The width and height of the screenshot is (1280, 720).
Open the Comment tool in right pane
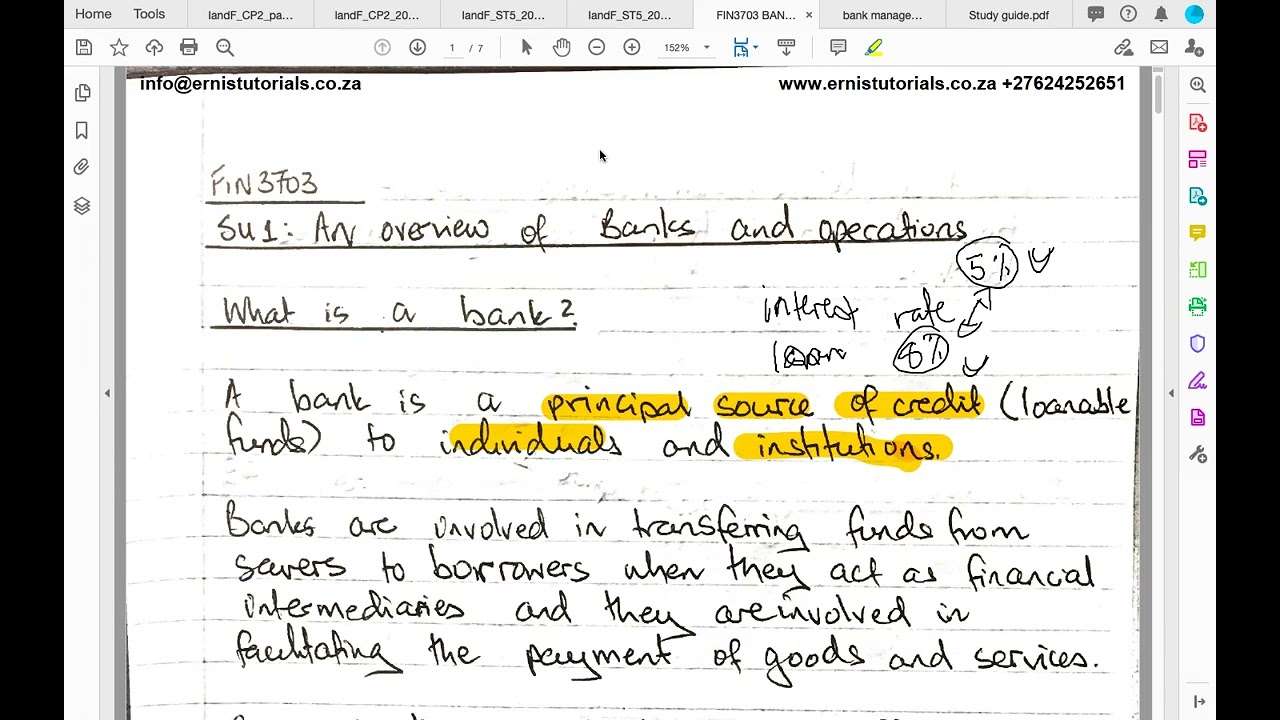point(1198,233)
